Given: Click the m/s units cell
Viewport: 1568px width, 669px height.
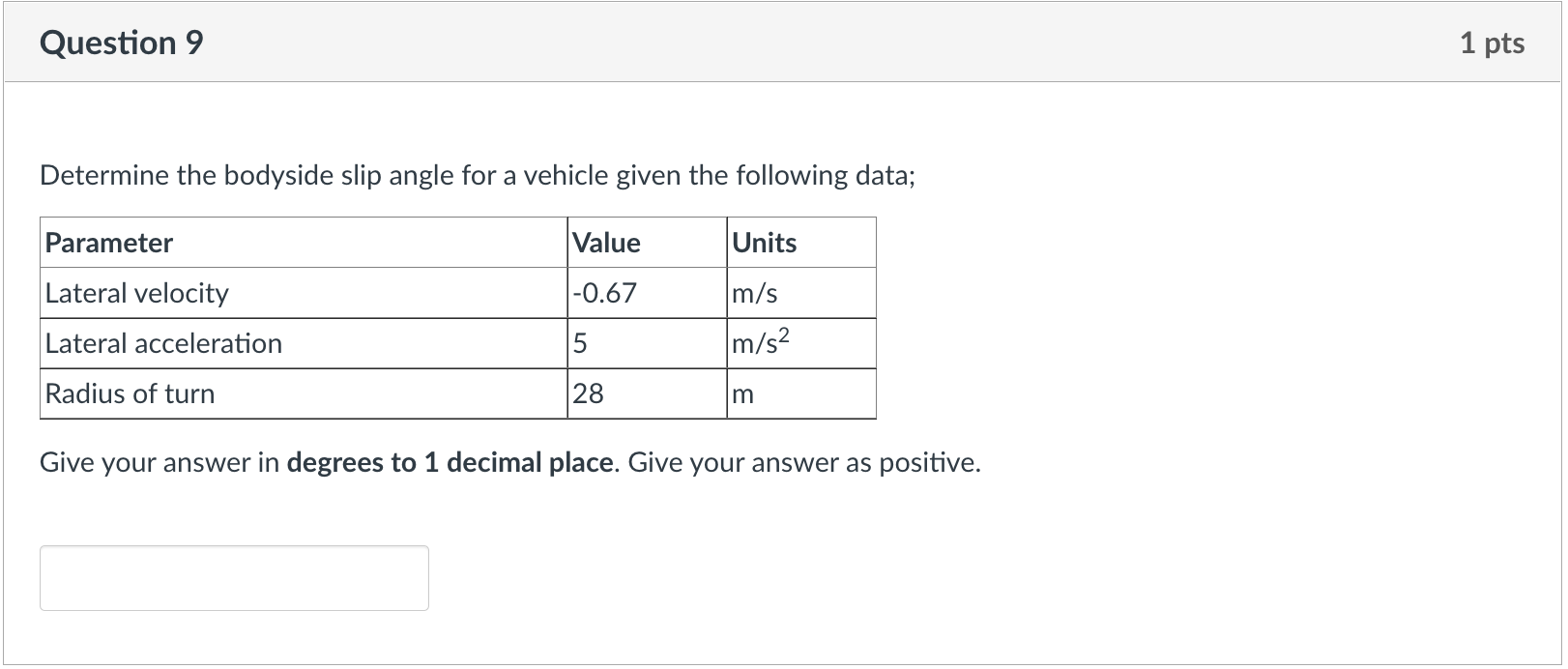Looking at the screenshot, I should [x=801, y=293].
